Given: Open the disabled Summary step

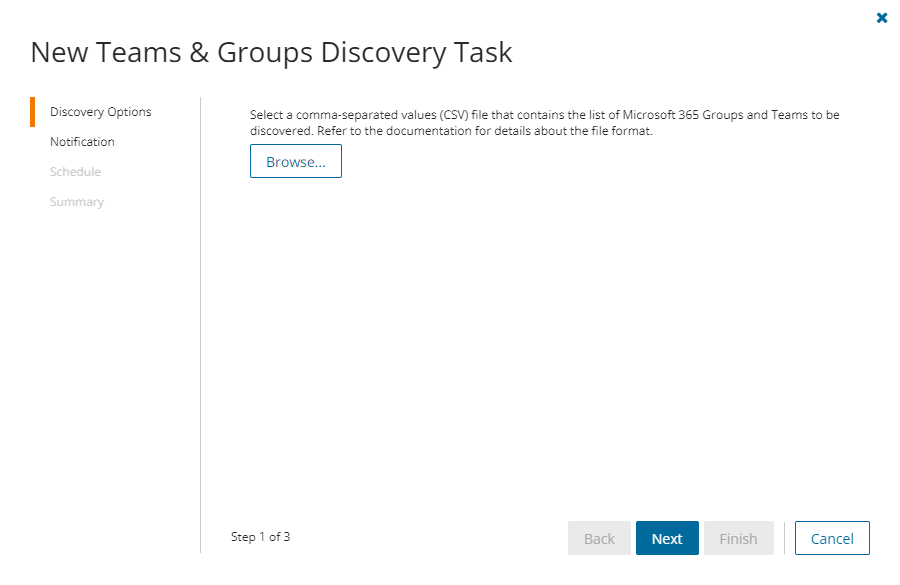Looking at the screenshot, I should click(77, 202).
